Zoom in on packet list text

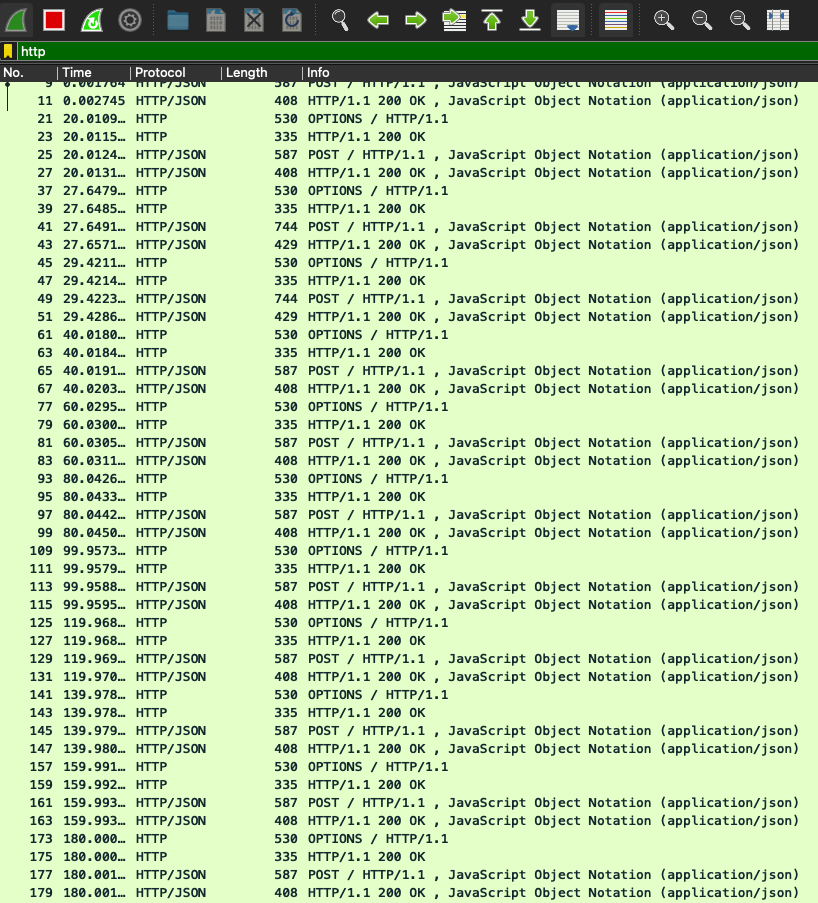point(663,19)
